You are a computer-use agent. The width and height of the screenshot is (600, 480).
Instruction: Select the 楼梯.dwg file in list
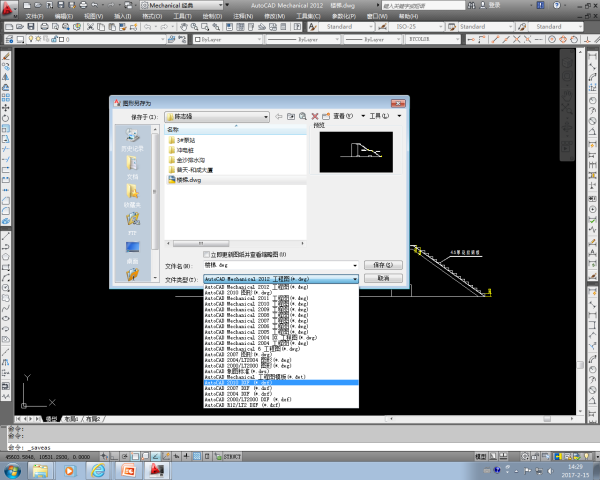pyautogui.click(x=185, y=180)
